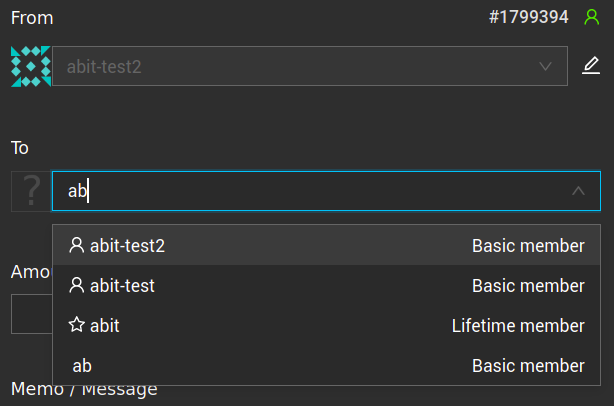Click the question mark avatar placeholder
Viewport: 614px width, 406px height.
click(x=30, y=191)
